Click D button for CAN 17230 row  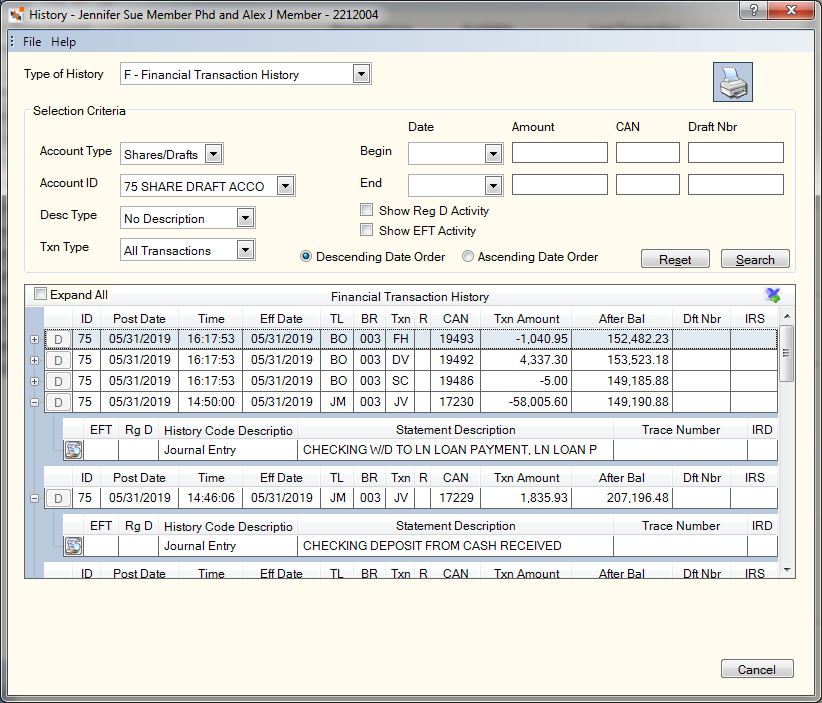tap(58, 402)
